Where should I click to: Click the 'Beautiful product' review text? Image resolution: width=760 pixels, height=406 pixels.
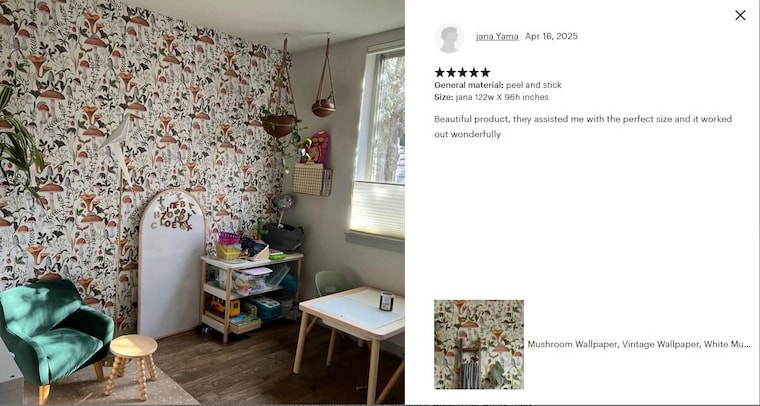(583, 126)
